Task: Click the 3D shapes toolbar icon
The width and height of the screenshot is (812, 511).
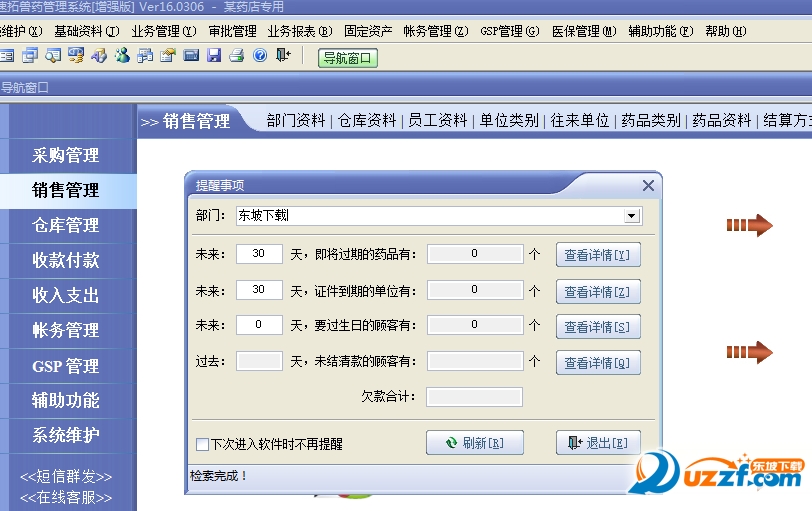Action: [x=99, y=55]
